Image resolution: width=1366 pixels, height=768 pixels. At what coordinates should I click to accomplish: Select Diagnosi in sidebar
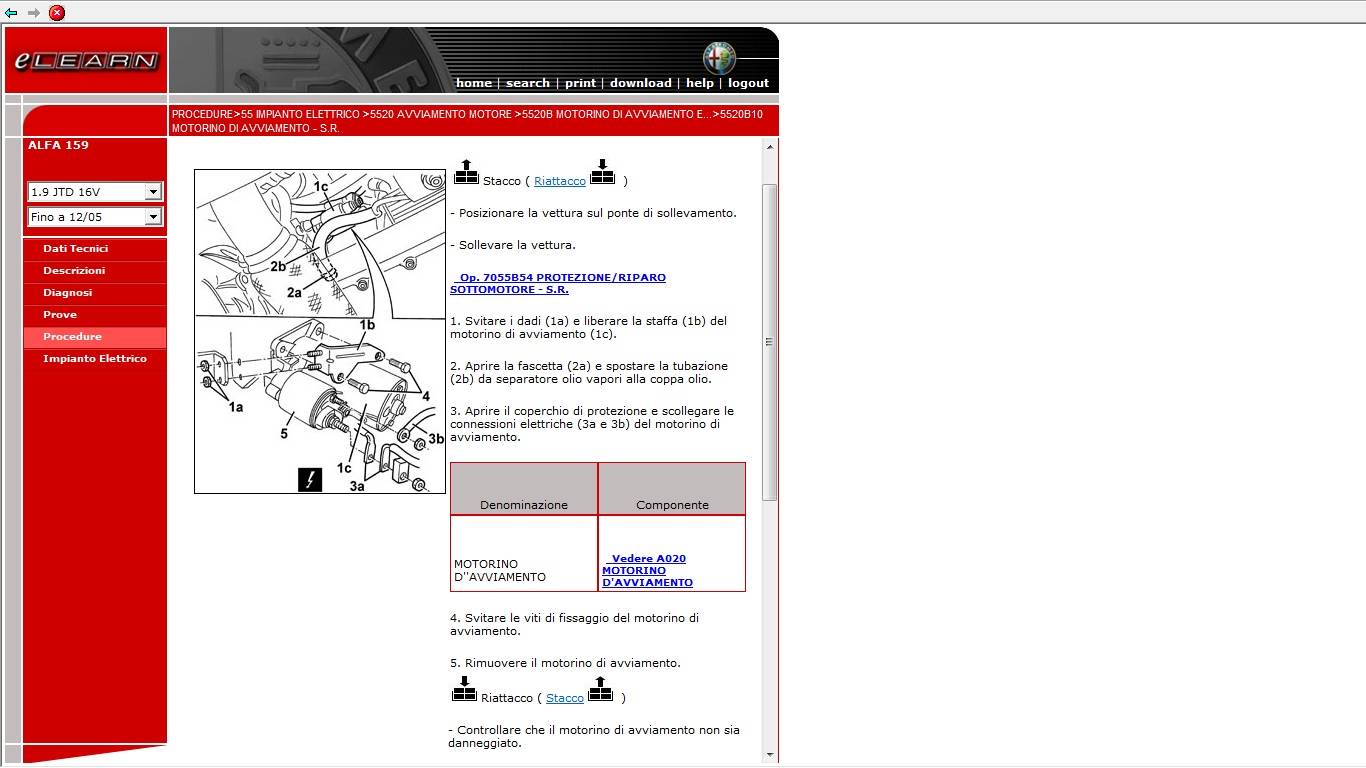(x=67, y=292)
